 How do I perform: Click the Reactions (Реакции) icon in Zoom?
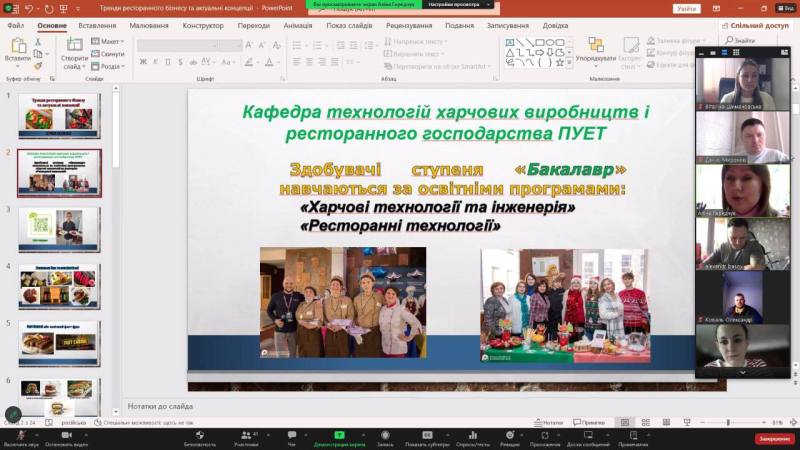[510, 435]
